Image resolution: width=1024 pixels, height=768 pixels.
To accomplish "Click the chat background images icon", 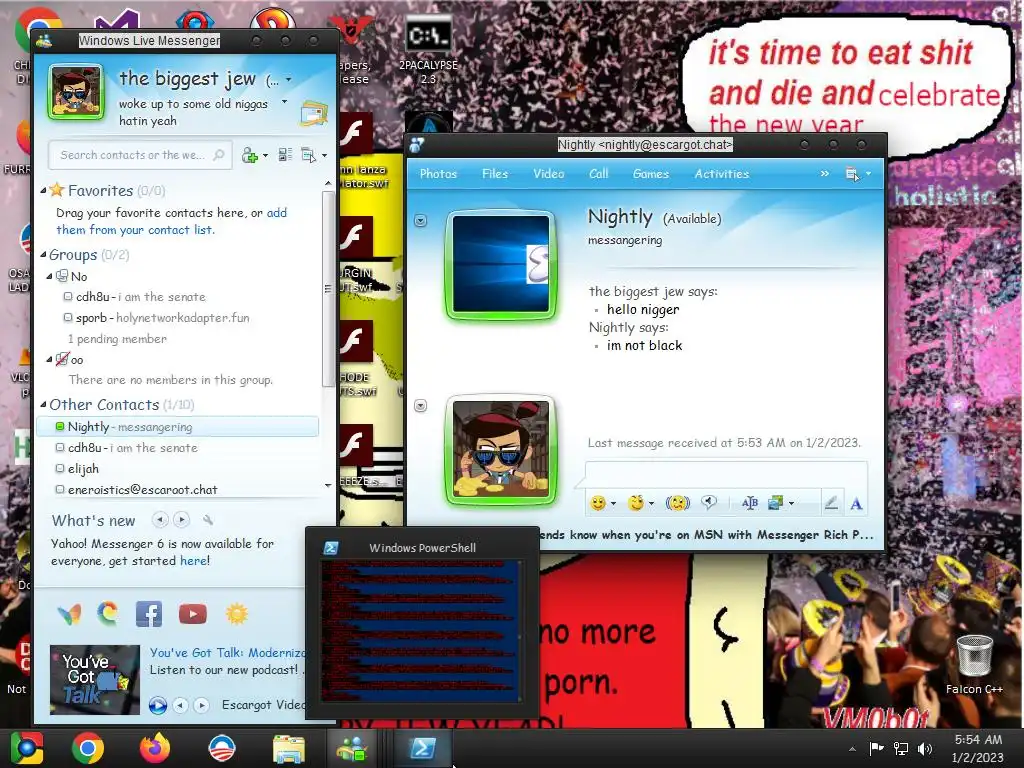I will click(x=776, y=503).
